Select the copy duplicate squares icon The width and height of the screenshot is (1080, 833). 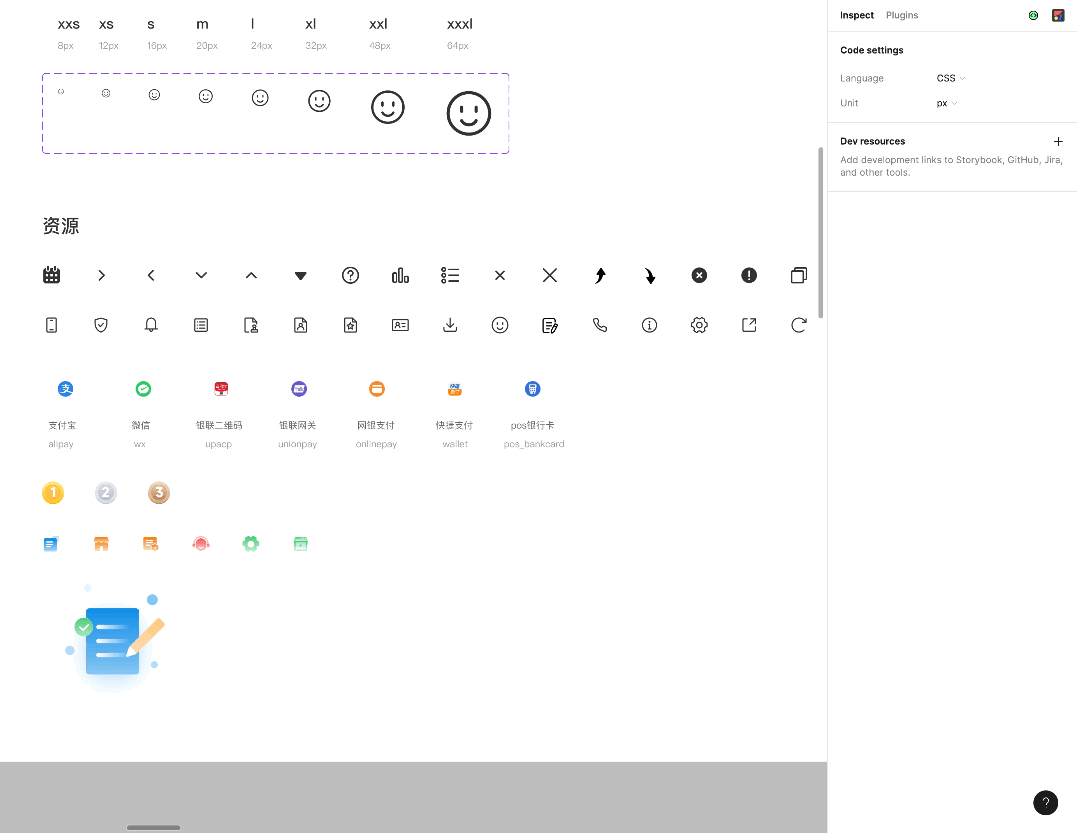coord(799,276)
